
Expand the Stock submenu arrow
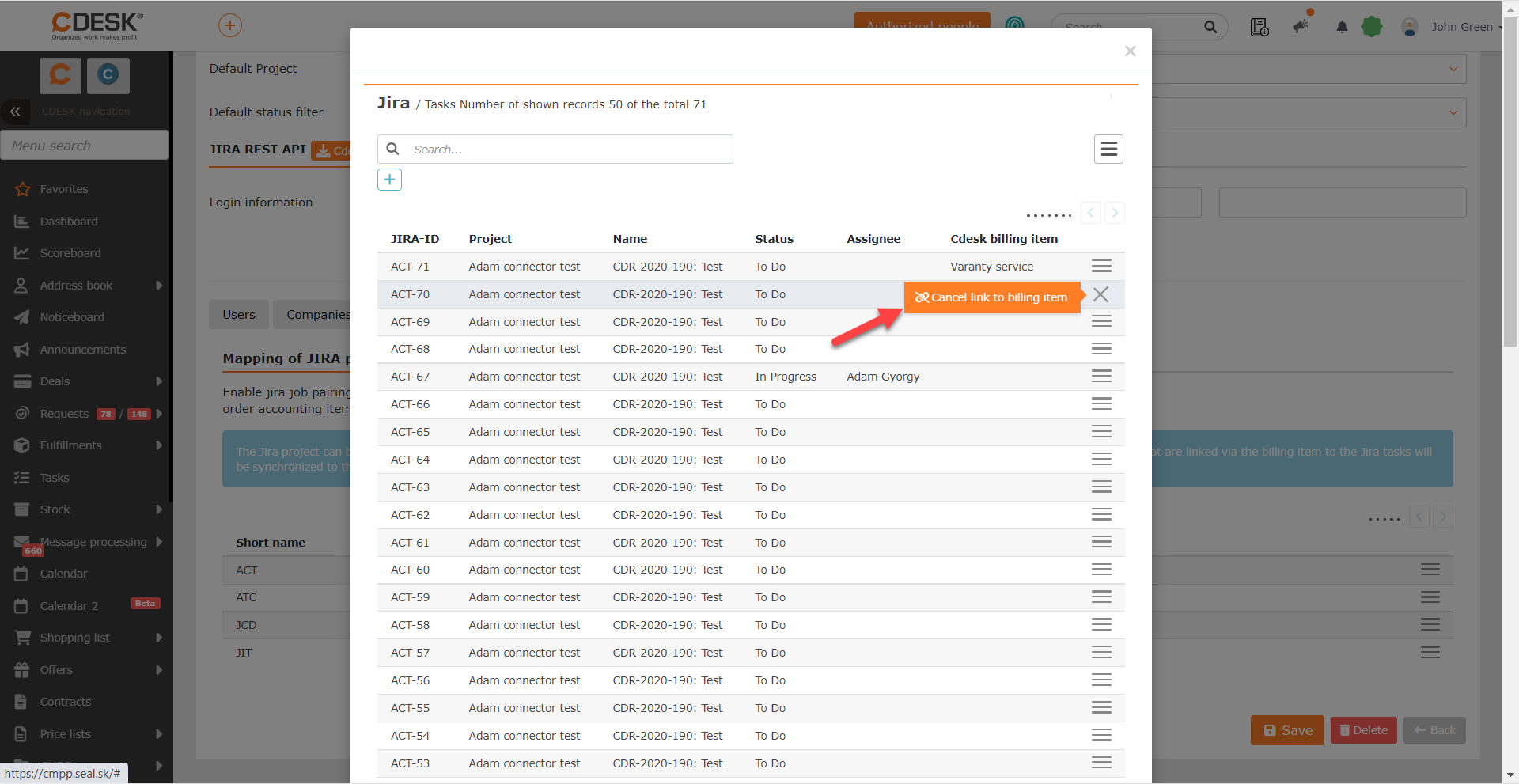click(159, 509)
